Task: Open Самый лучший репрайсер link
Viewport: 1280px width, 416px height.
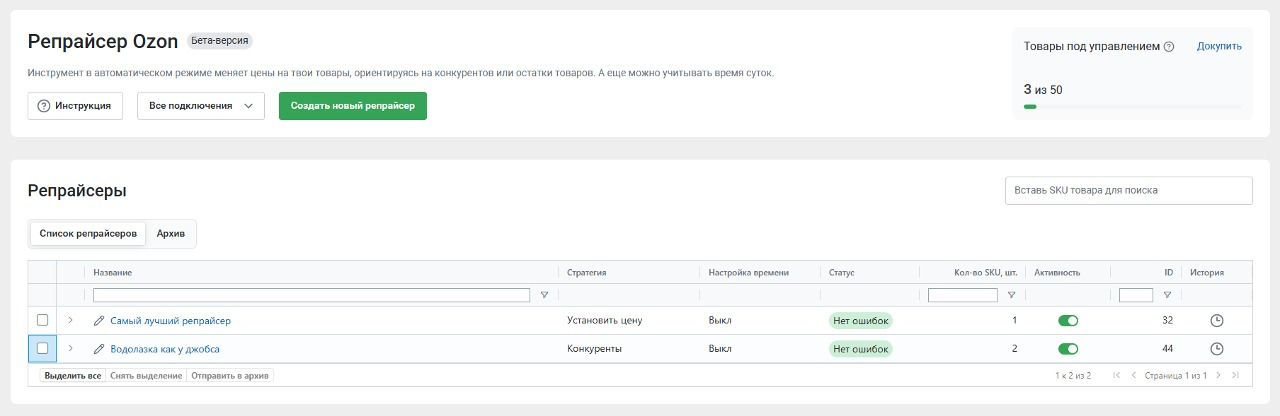Action: tap(170, 321)
